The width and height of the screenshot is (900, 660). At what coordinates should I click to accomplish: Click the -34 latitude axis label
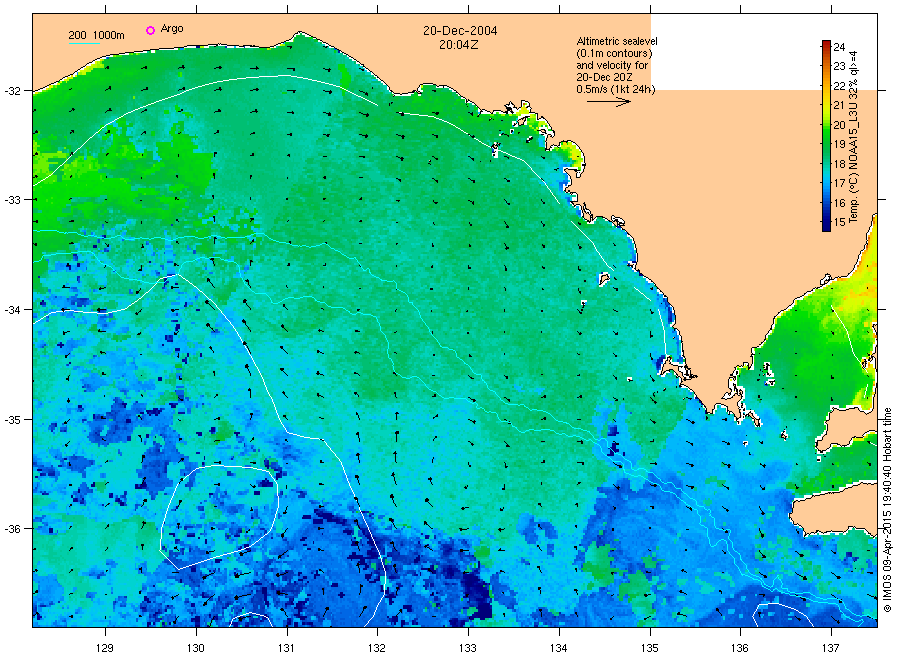click(12, 310)
